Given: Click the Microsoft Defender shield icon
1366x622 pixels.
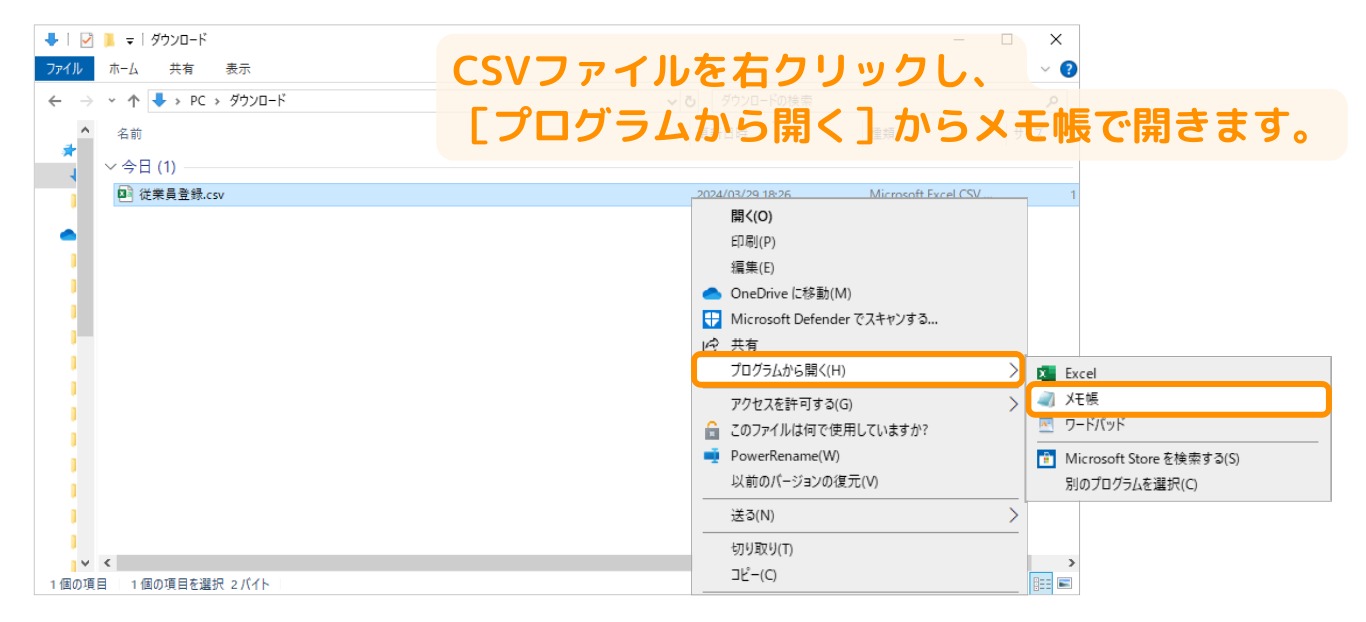Looking at the screenshot, I should pos(712,320).
